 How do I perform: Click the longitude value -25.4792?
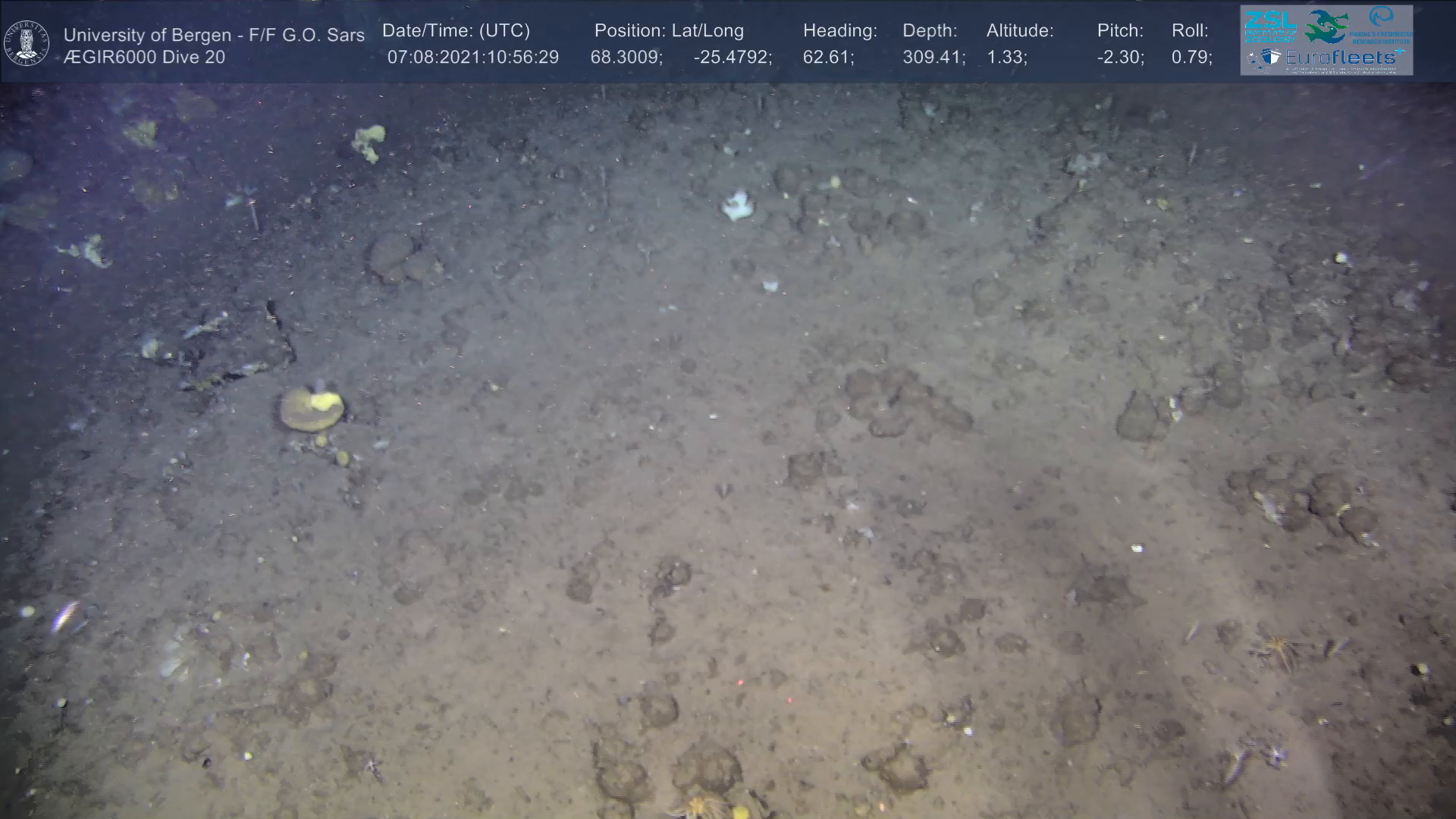point(732,58)
